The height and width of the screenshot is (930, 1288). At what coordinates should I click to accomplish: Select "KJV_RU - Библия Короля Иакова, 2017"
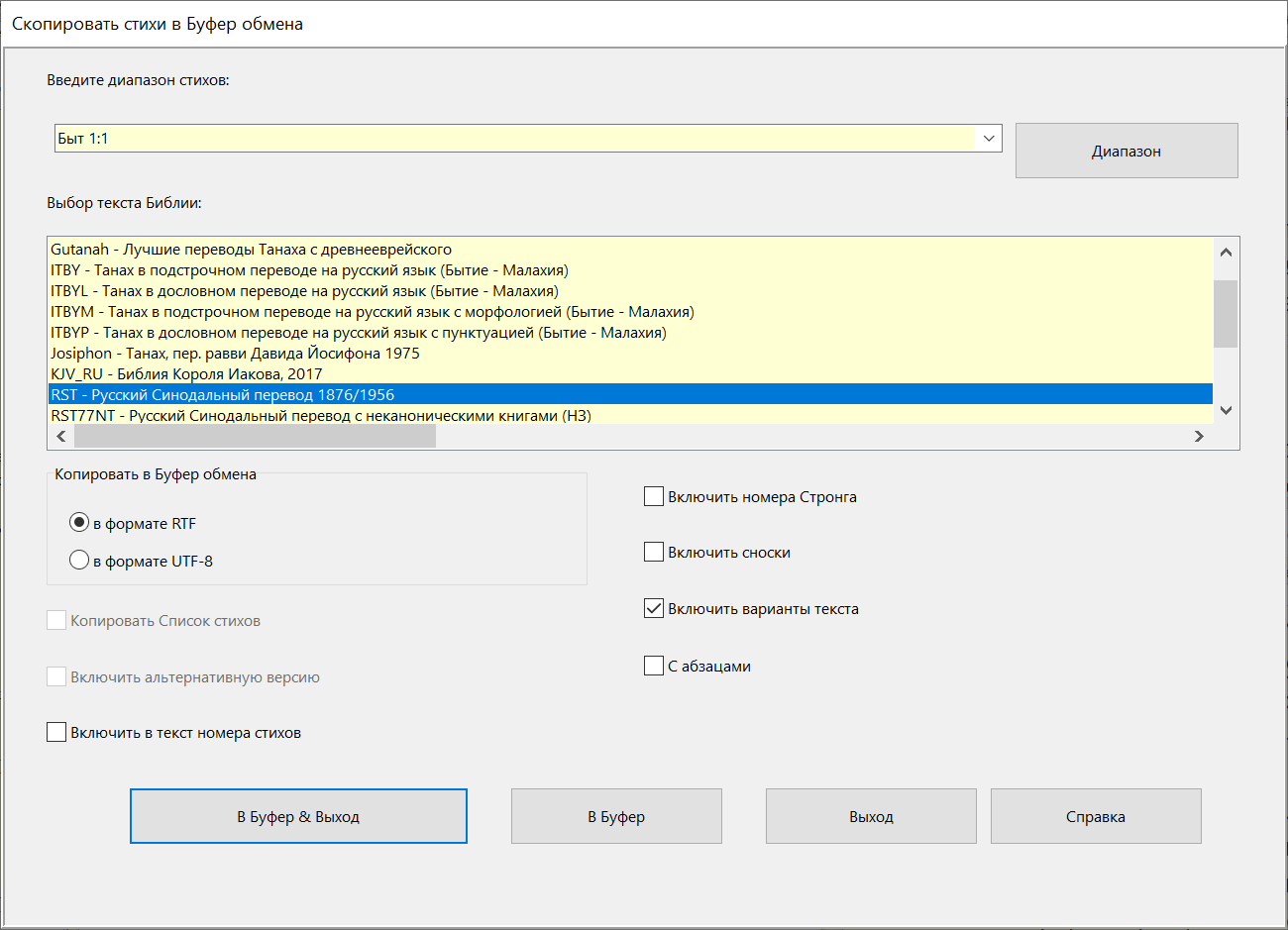click(631, 373)
